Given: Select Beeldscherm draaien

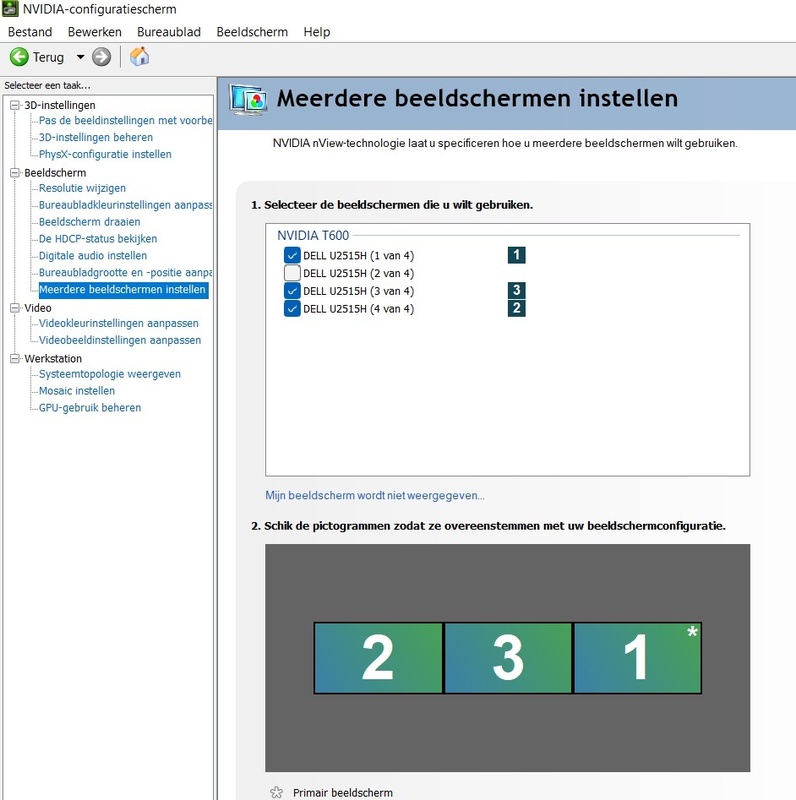Looking at the screenshot, I should point(89,221).
